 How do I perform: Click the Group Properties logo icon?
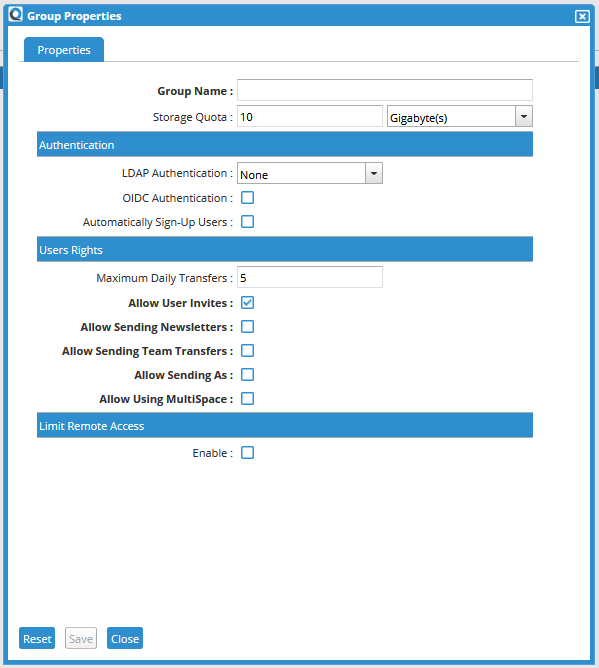tap(15, 15)
